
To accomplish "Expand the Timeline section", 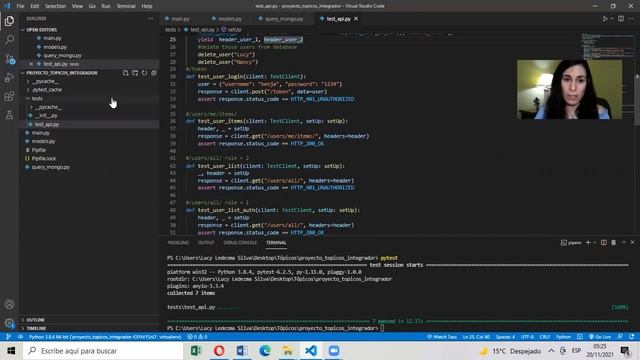I will [x=36, y=328].
